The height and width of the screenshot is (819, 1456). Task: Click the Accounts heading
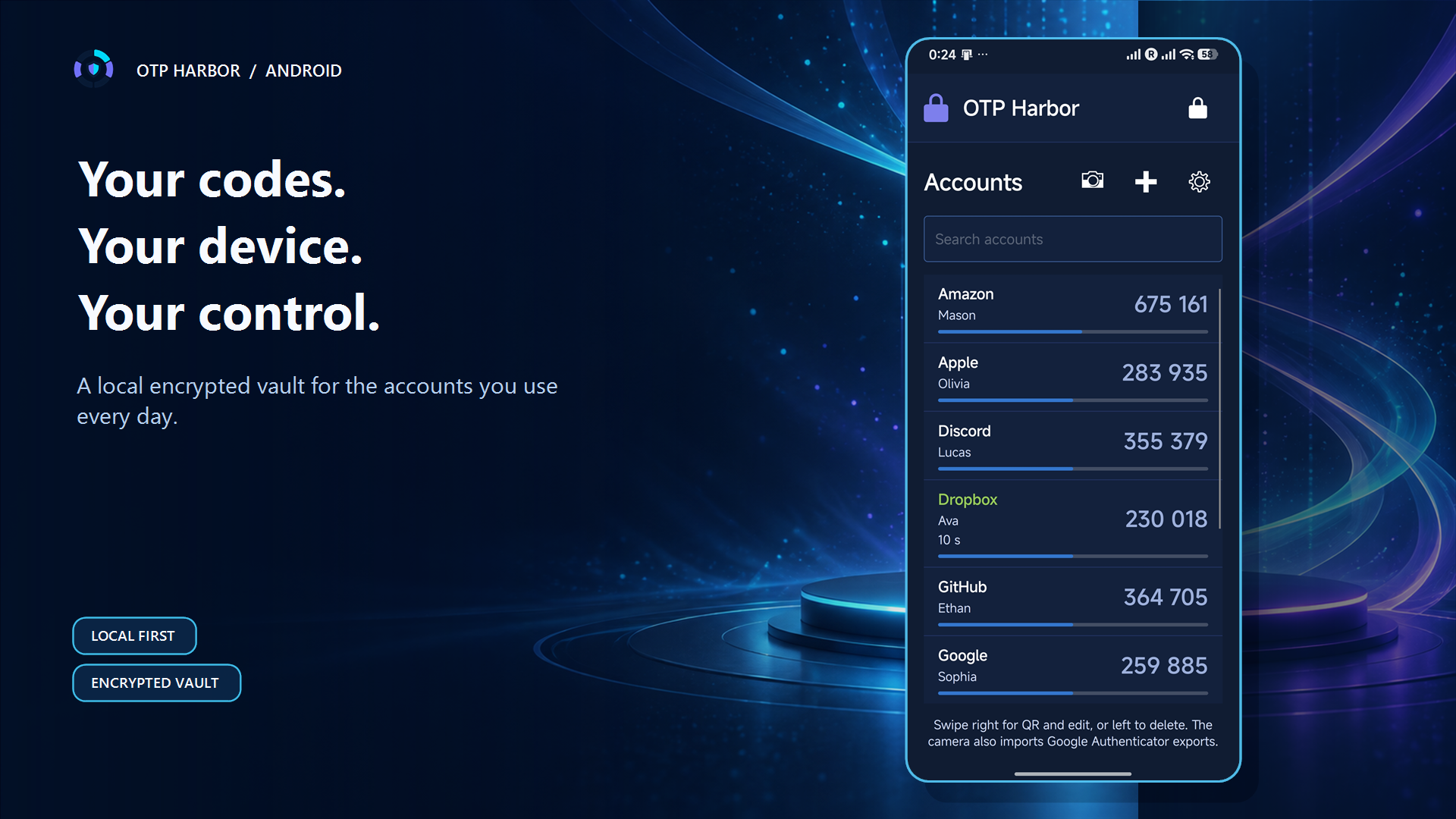[973, 182]
